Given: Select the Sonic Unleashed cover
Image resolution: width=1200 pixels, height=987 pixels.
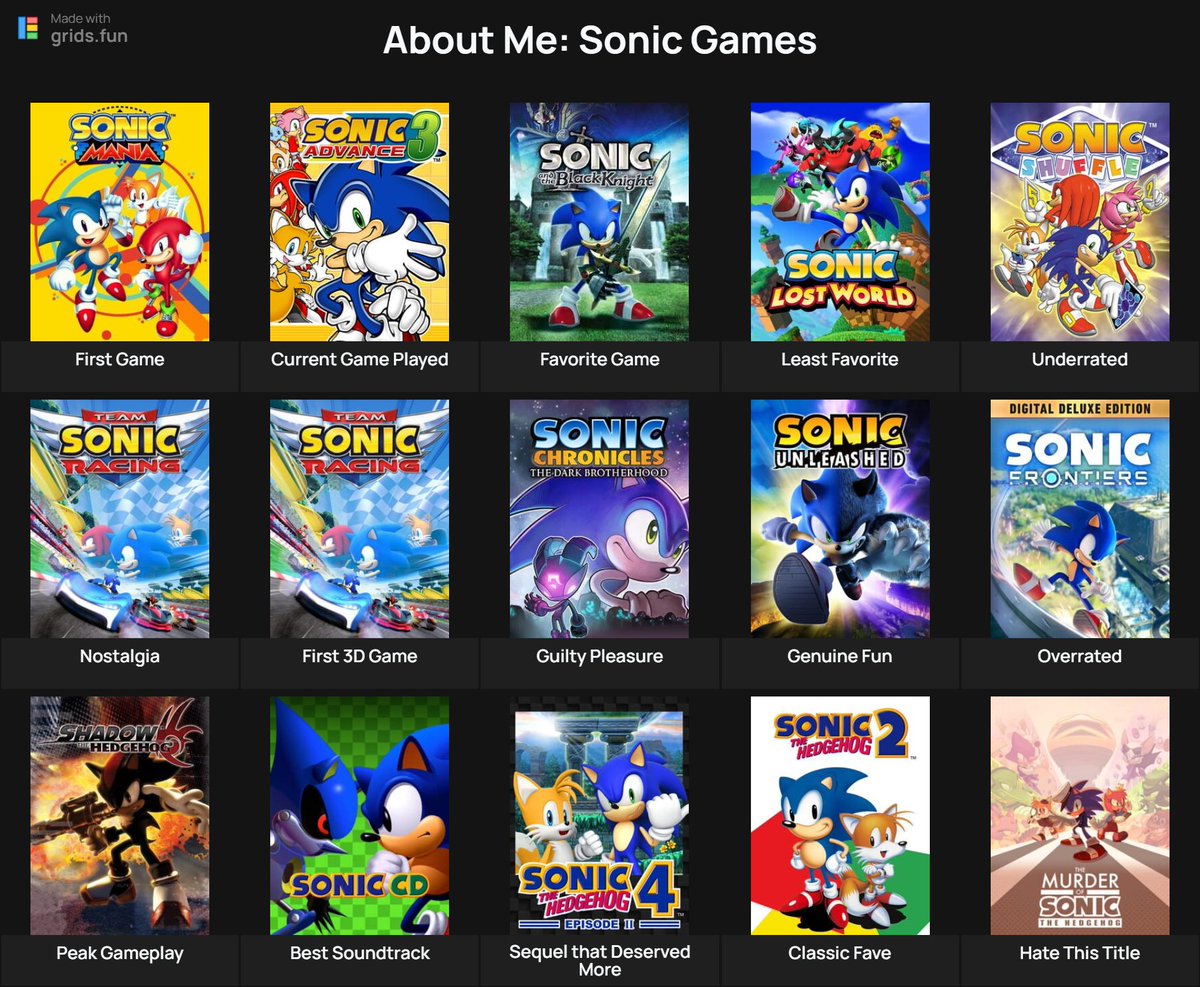Looking at the screenshot, I should pos(840,519).
